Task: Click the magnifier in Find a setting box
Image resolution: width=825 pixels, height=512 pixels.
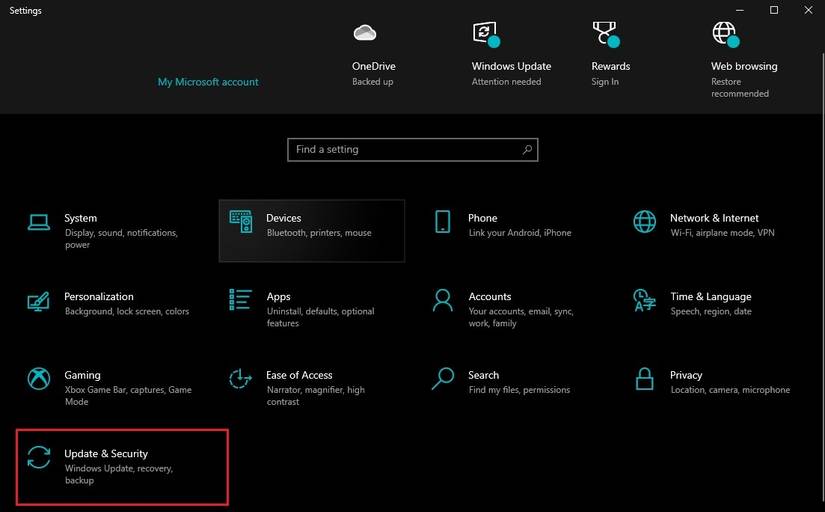Action: click(x=527, y=149)
